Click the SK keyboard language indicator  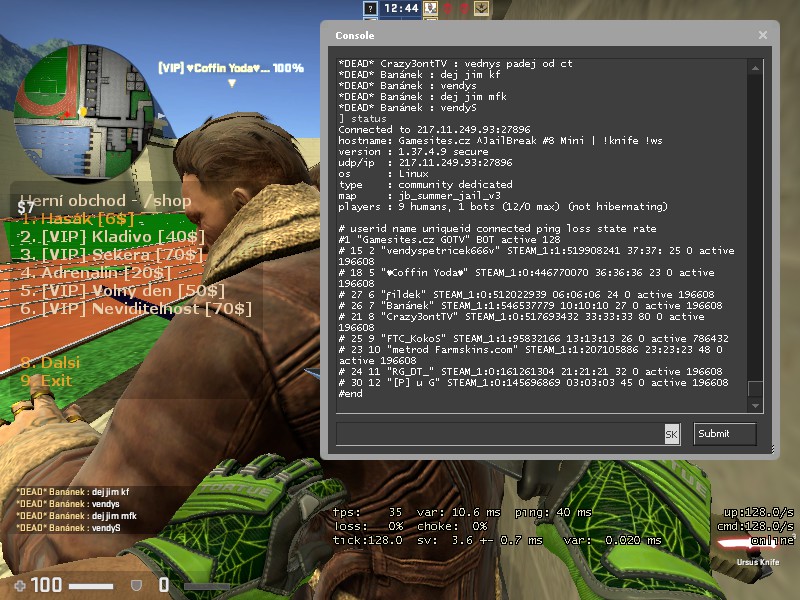point(672,434)
